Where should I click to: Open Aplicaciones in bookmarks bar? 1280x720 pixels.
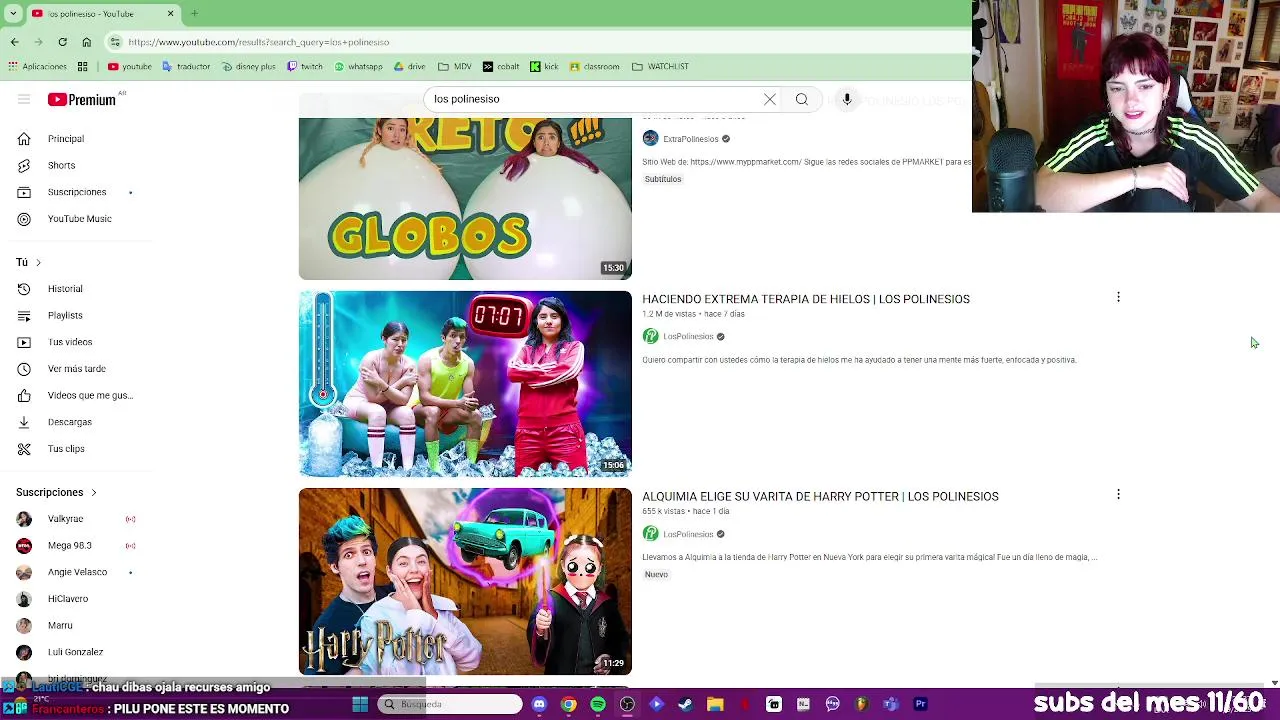[37, 66]
